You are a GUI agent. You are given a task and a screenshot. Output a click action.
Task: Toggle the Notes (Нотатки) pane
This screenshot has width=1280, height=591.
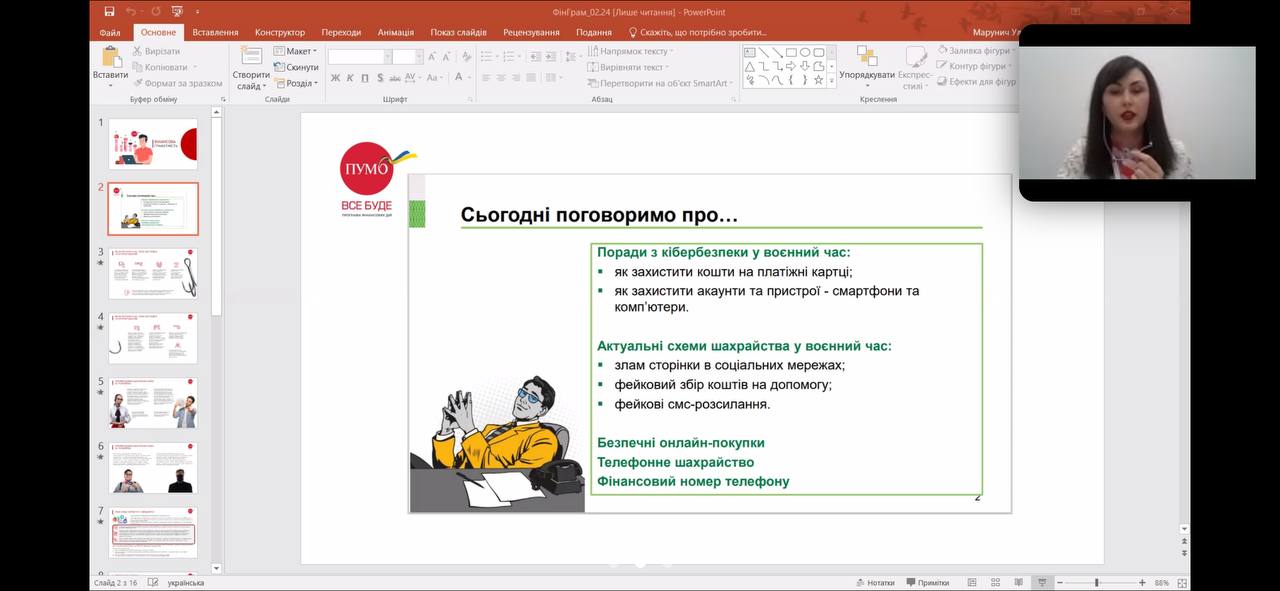874,582
